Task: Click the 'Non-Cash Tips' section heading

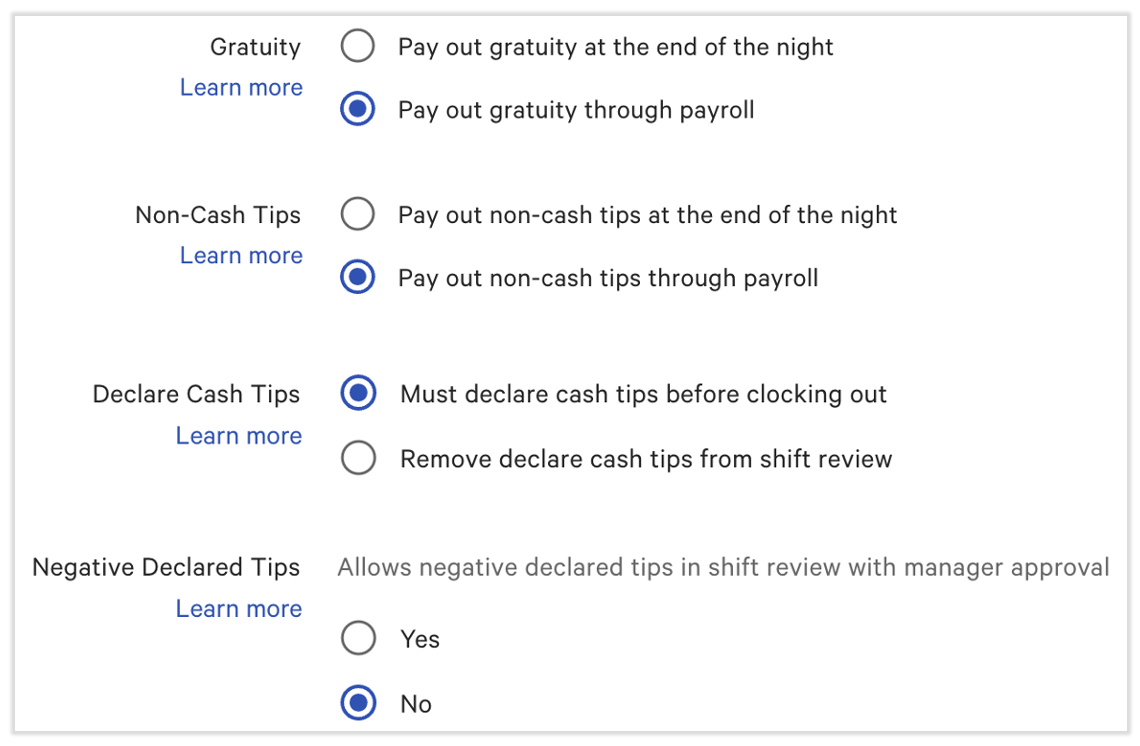Action: tap(218, 215)
